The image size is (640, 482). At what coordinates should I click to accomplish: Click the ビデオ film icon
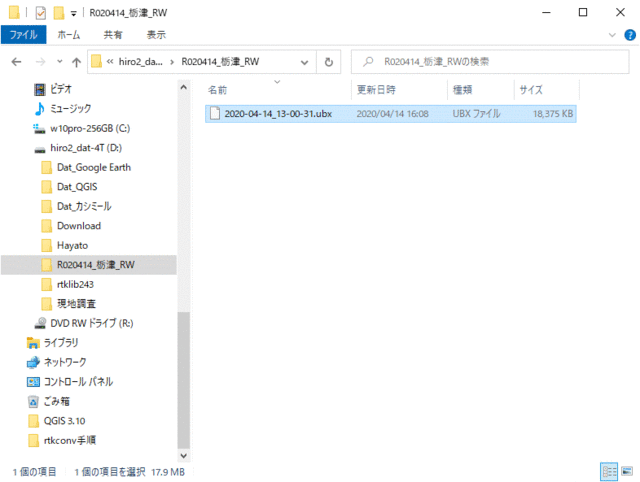pyautogui.click(x=40, y=89)
